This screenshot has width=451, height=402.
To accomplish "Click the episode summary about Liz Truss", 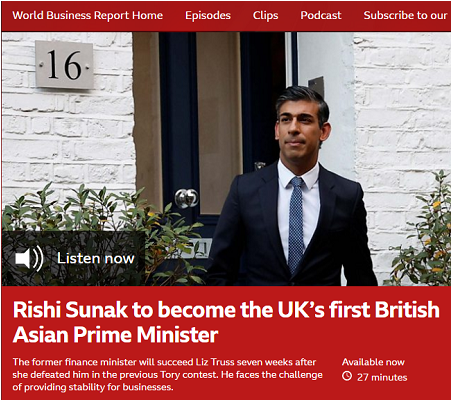I will [x=168, y=375].
